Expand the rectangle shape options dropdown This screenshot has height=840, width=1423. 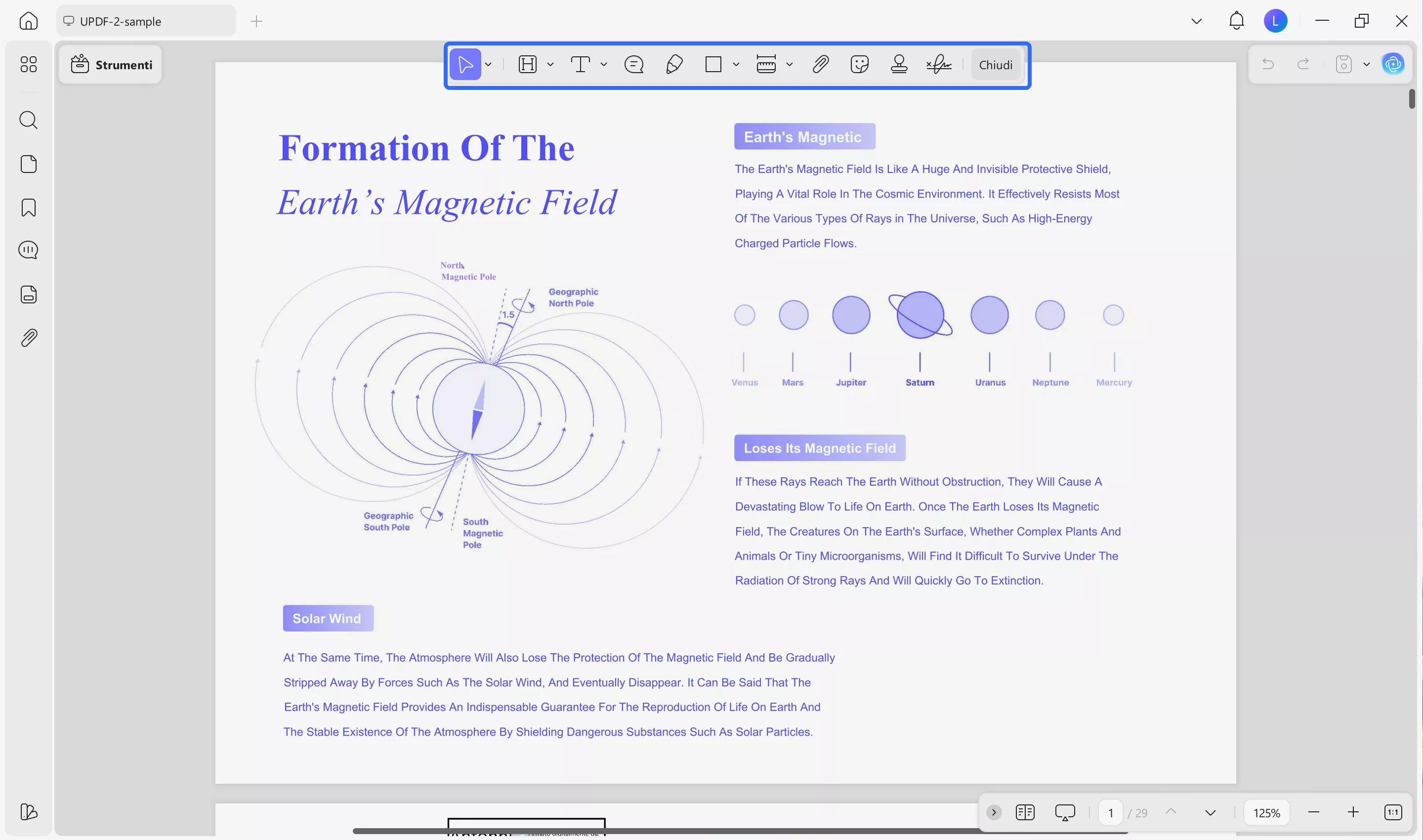[736, 65]
